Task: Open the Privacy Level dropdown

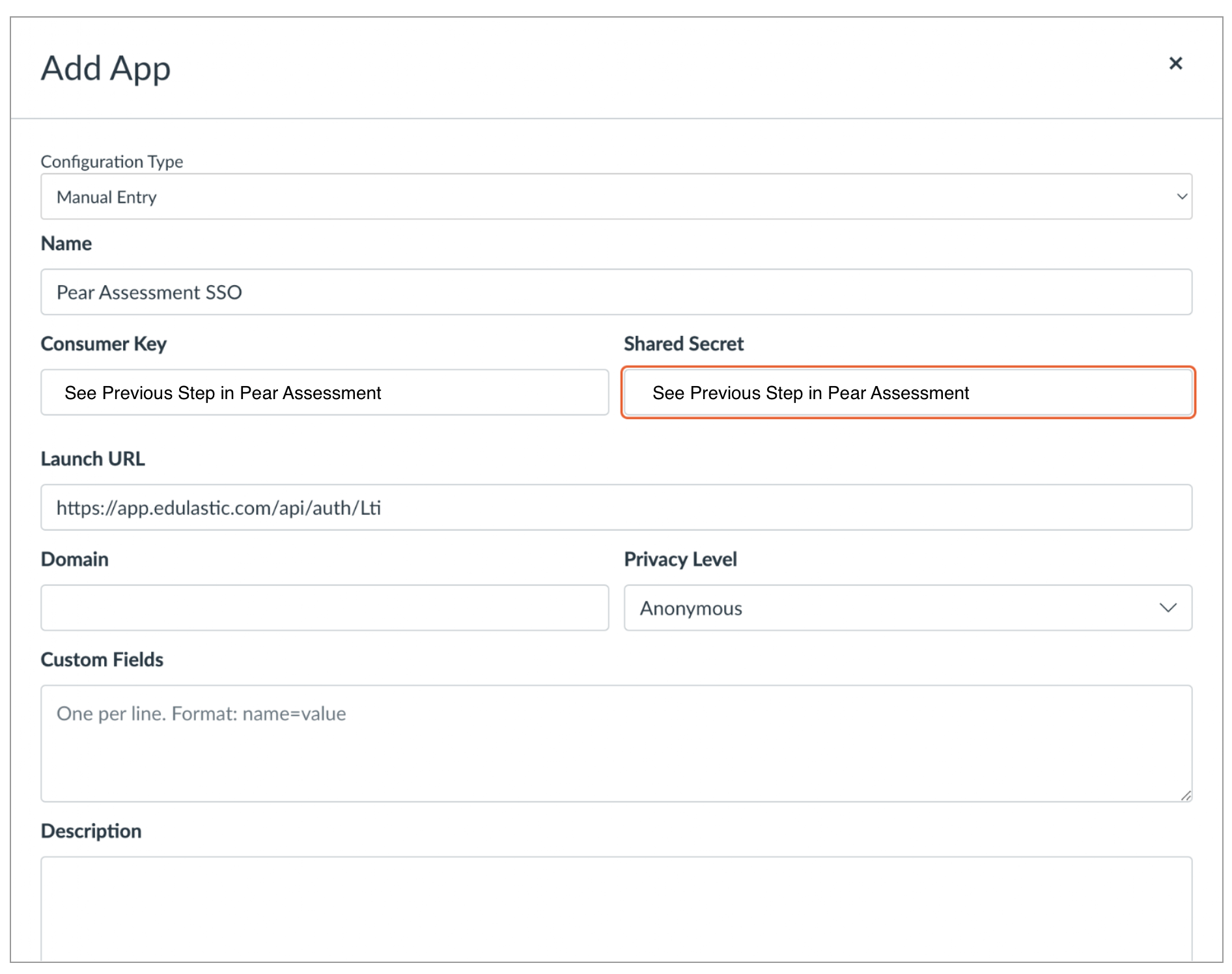Action: 908,607
